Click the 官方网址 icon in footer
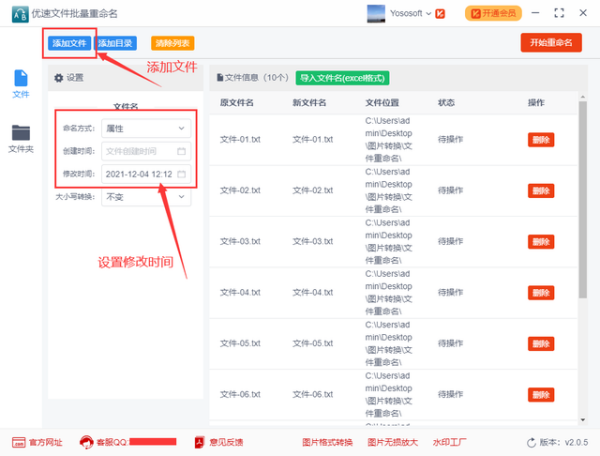This screenshot has width=600, height=456. point(18,442)
